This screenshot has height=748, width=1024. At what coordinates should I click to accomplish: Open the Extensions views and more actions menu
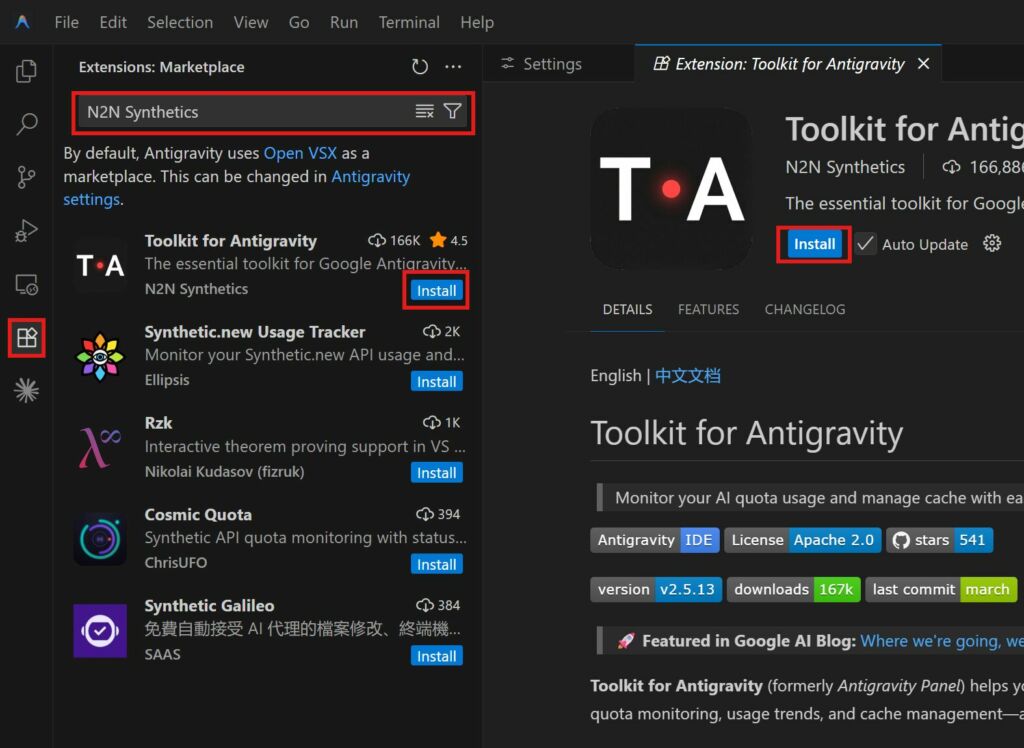(x=453, y=67)
